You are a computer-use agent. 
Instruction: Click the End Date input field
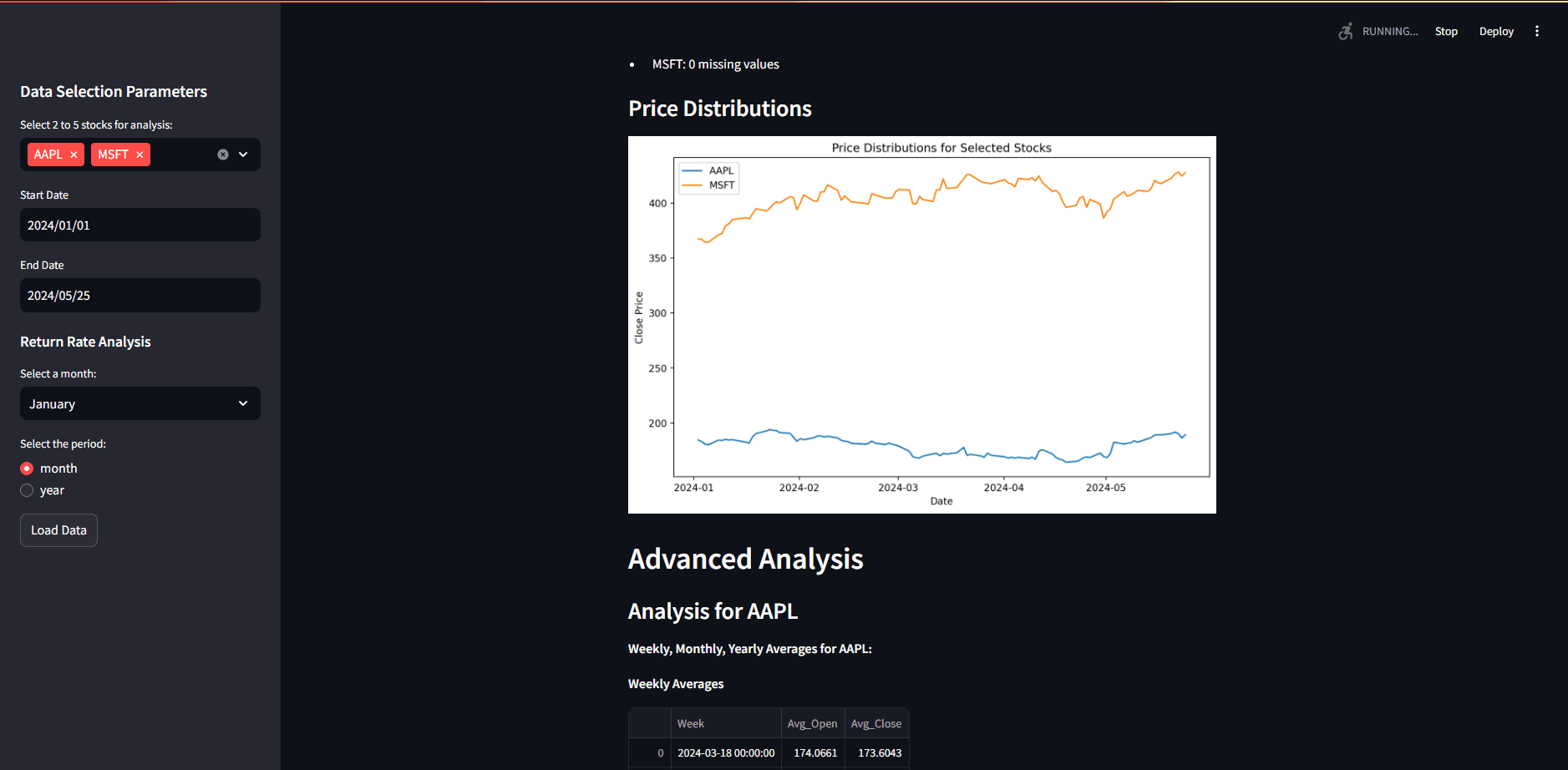point(140,295)
